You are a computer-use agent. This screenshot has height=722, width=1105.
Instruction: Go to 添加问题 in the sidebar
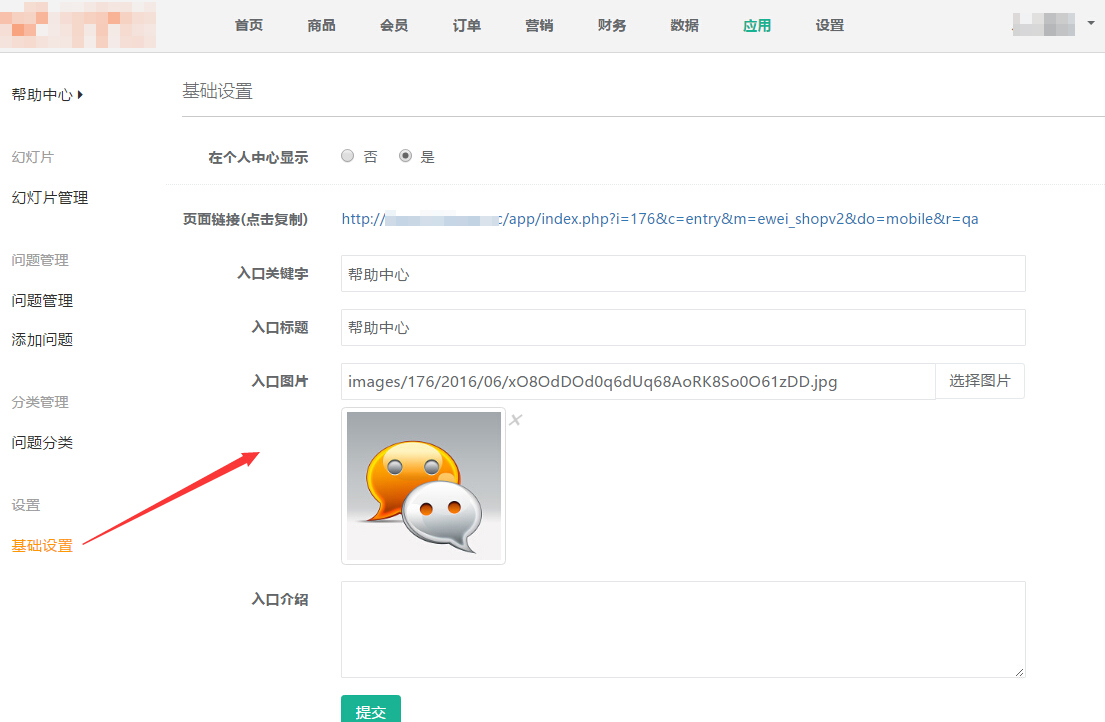(42, 340)
